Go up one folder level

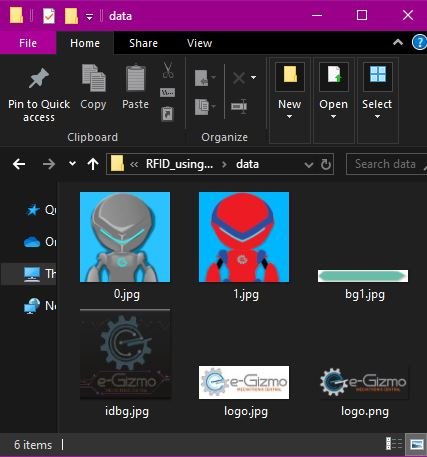click(x=93, y=164)
